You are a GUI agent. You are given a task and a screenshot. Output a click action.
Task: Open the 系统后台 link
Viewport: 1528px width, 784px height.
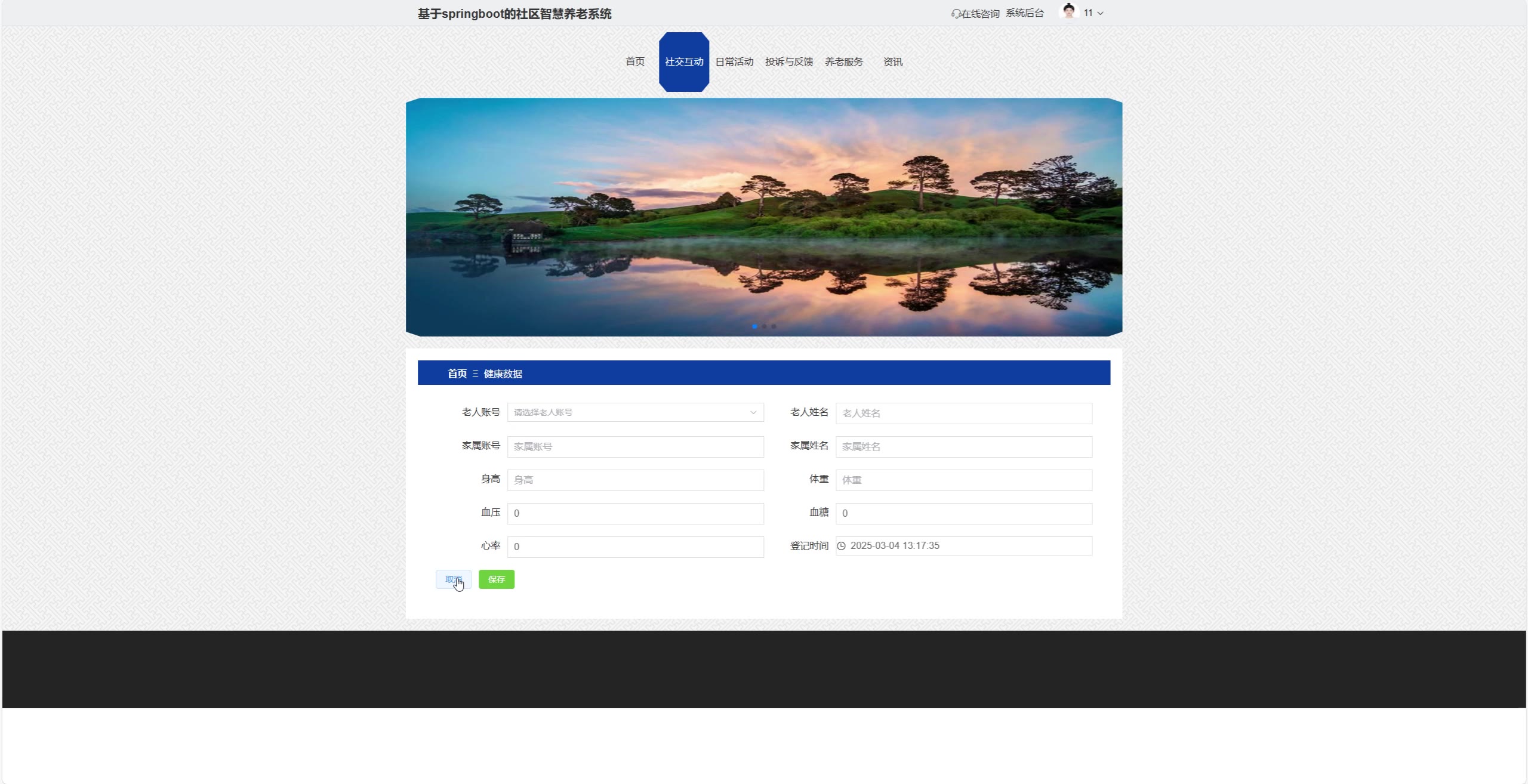[1024, 13]
